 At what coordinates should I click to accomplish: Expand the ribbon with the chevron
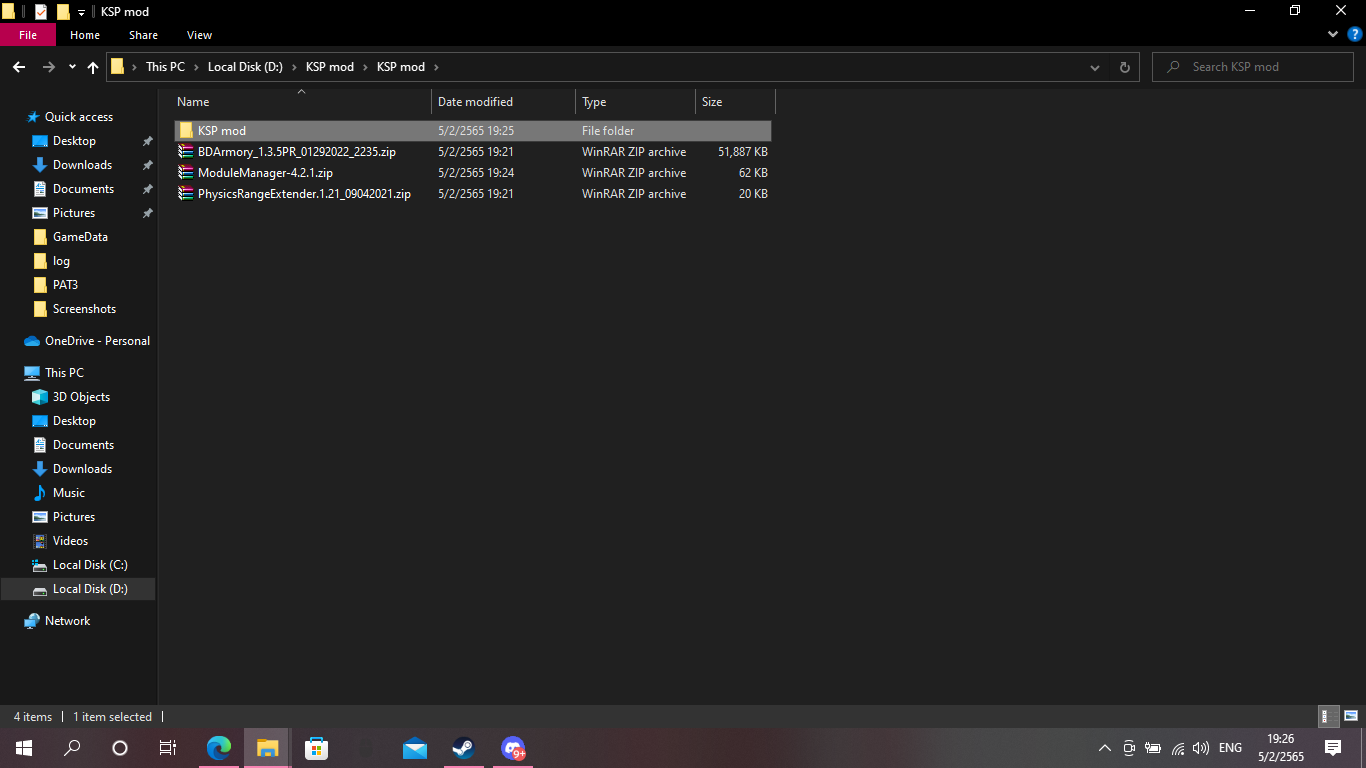coord(1333,34)
